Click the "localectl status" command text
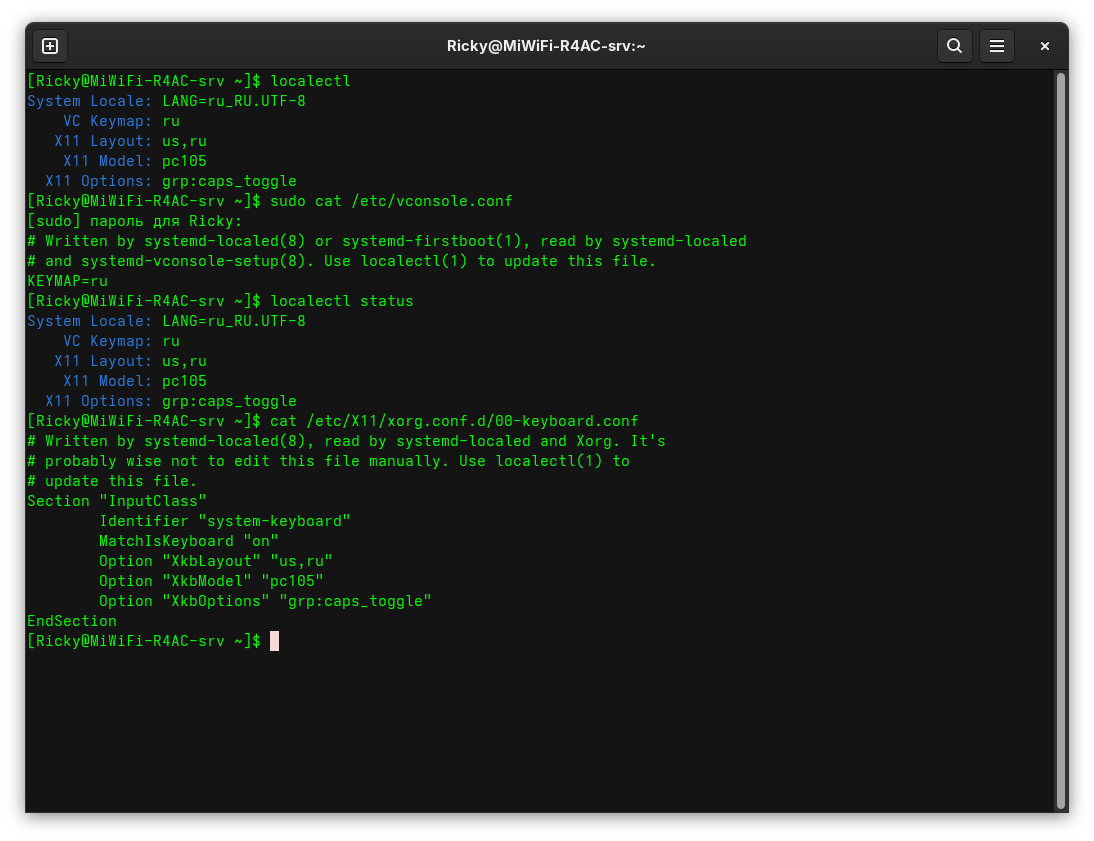 342,301
